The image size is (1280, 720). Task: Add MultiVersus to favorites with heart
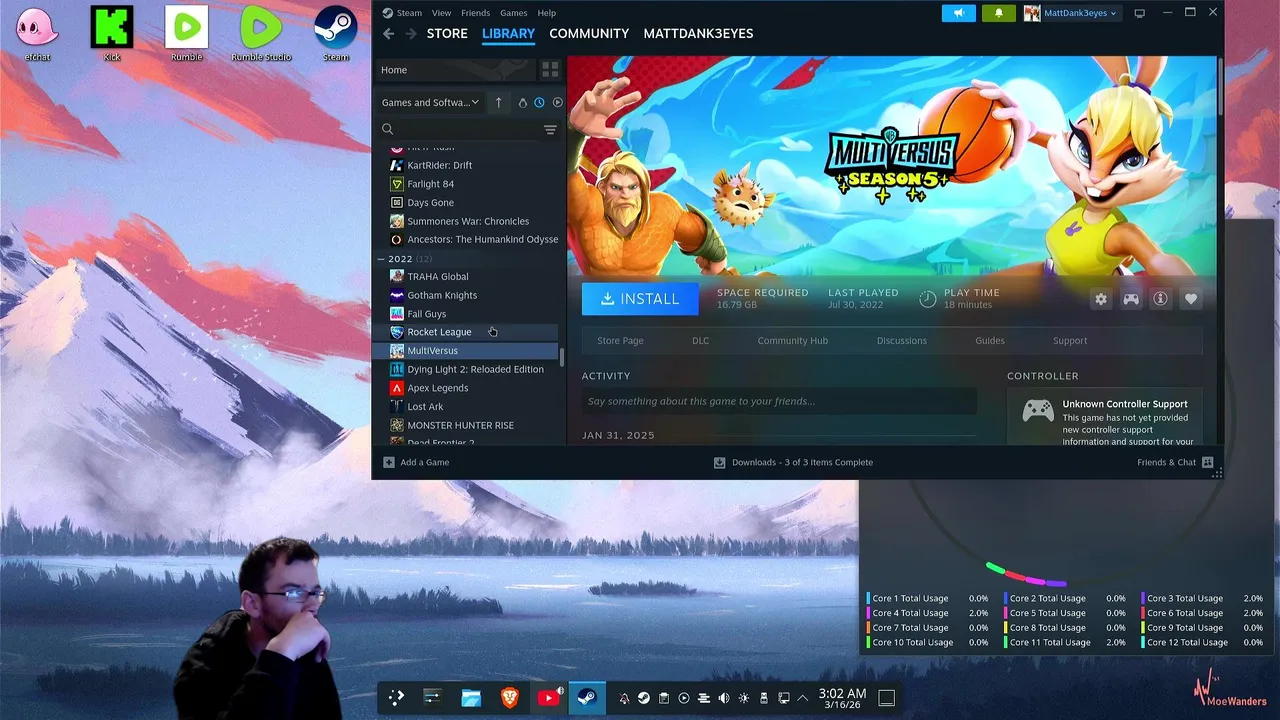[1191, 299]
